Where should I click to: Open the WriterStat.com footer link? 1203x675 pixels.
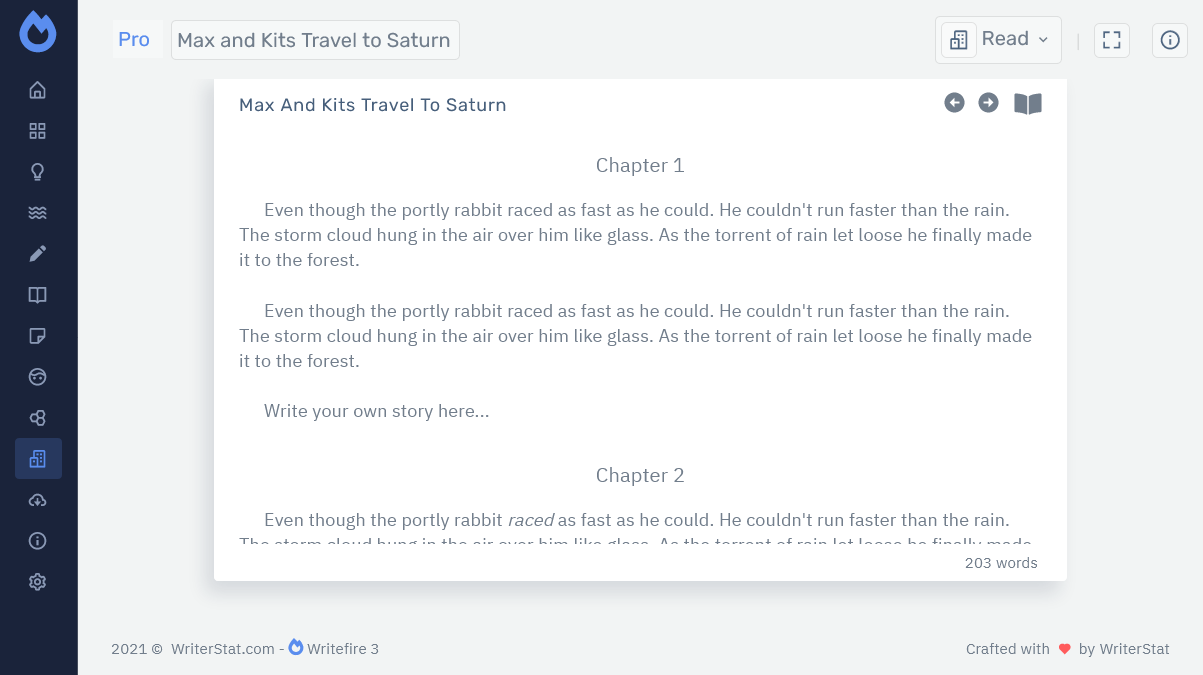coord(222,649)
